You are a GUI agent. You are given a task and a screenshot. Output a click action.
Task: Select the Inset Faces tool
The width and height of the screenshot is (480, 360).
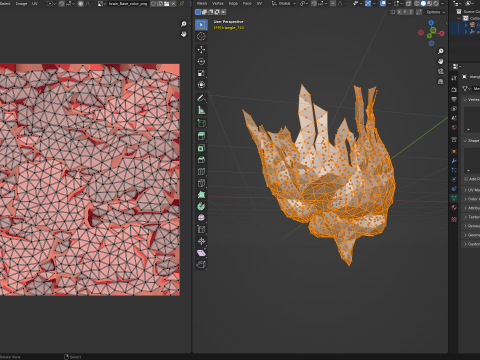click(x=201, y=148)
